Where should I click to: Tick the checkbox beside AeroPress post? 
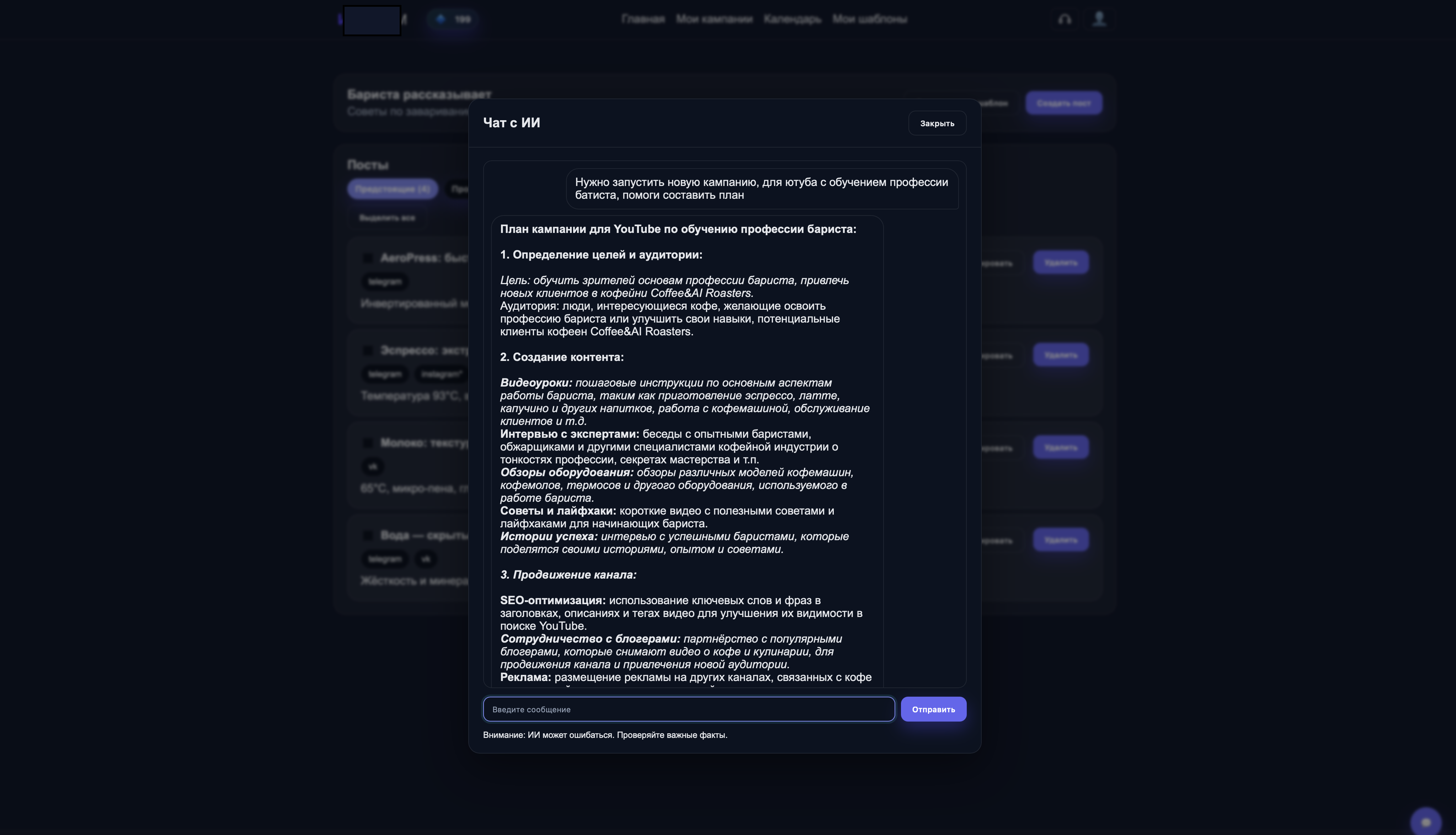[x=368, y=258]
